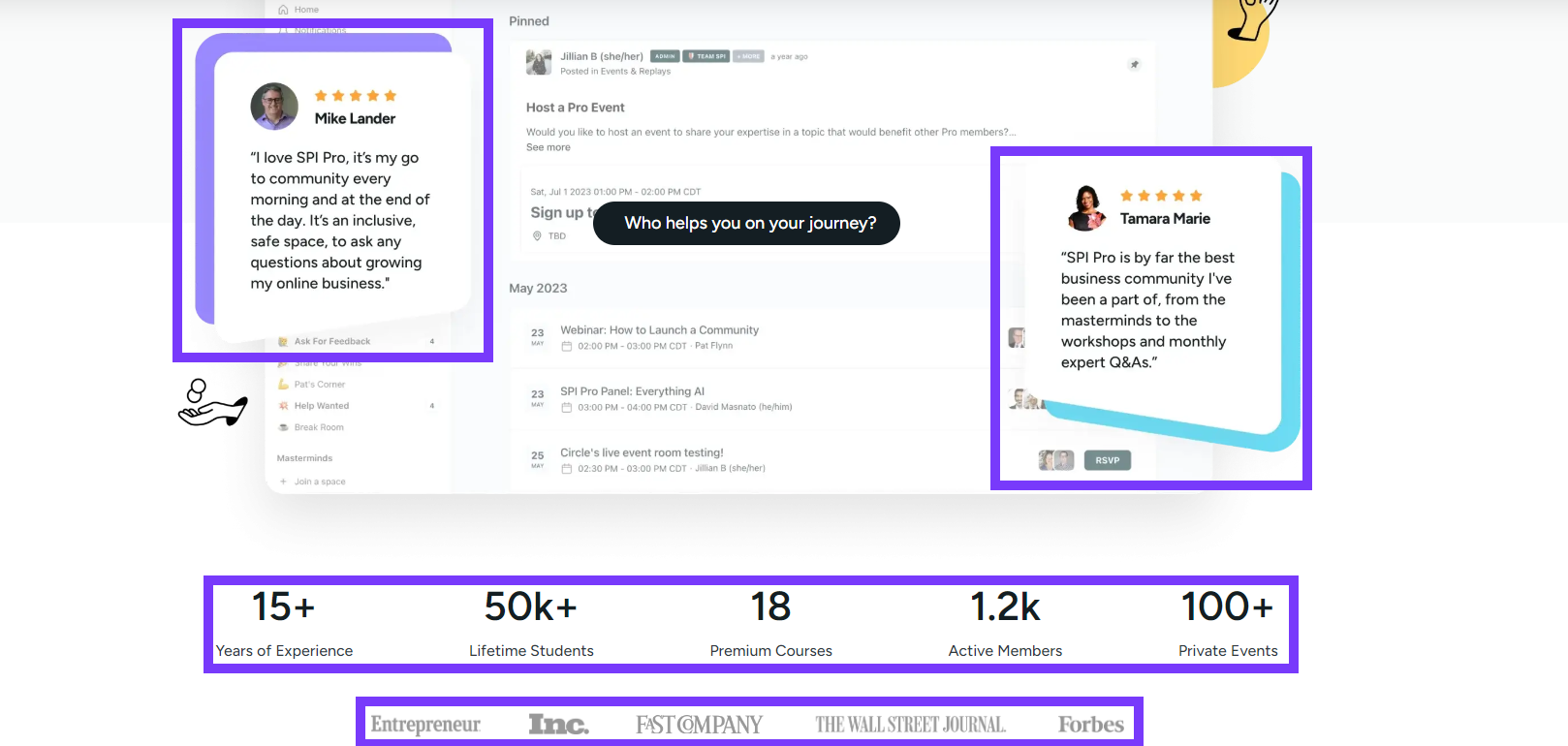The height and width of the screenshot is (746, 1568).
Task: Open Webinar: How to Launch a Community
Action: (x=659, y=330)
